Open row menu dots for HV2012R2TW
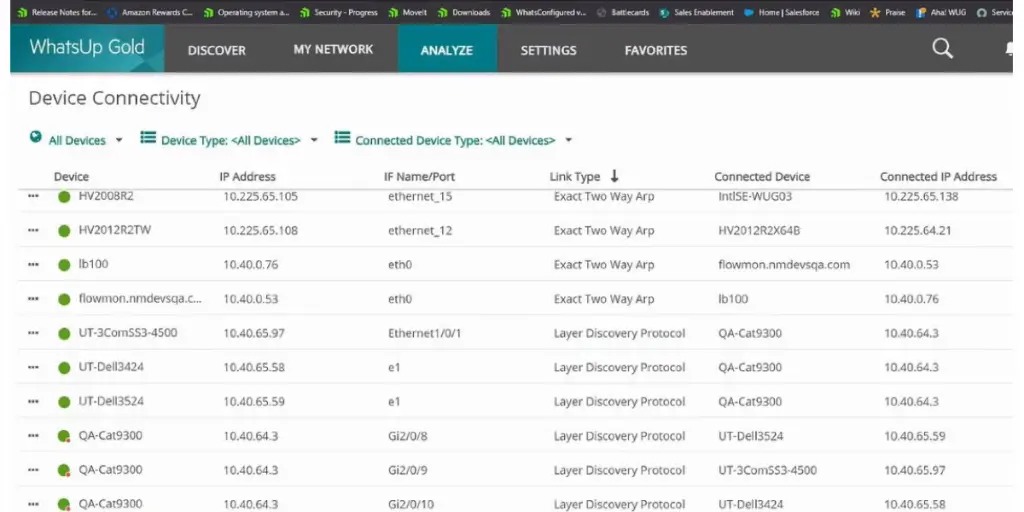 click(33, 231)
